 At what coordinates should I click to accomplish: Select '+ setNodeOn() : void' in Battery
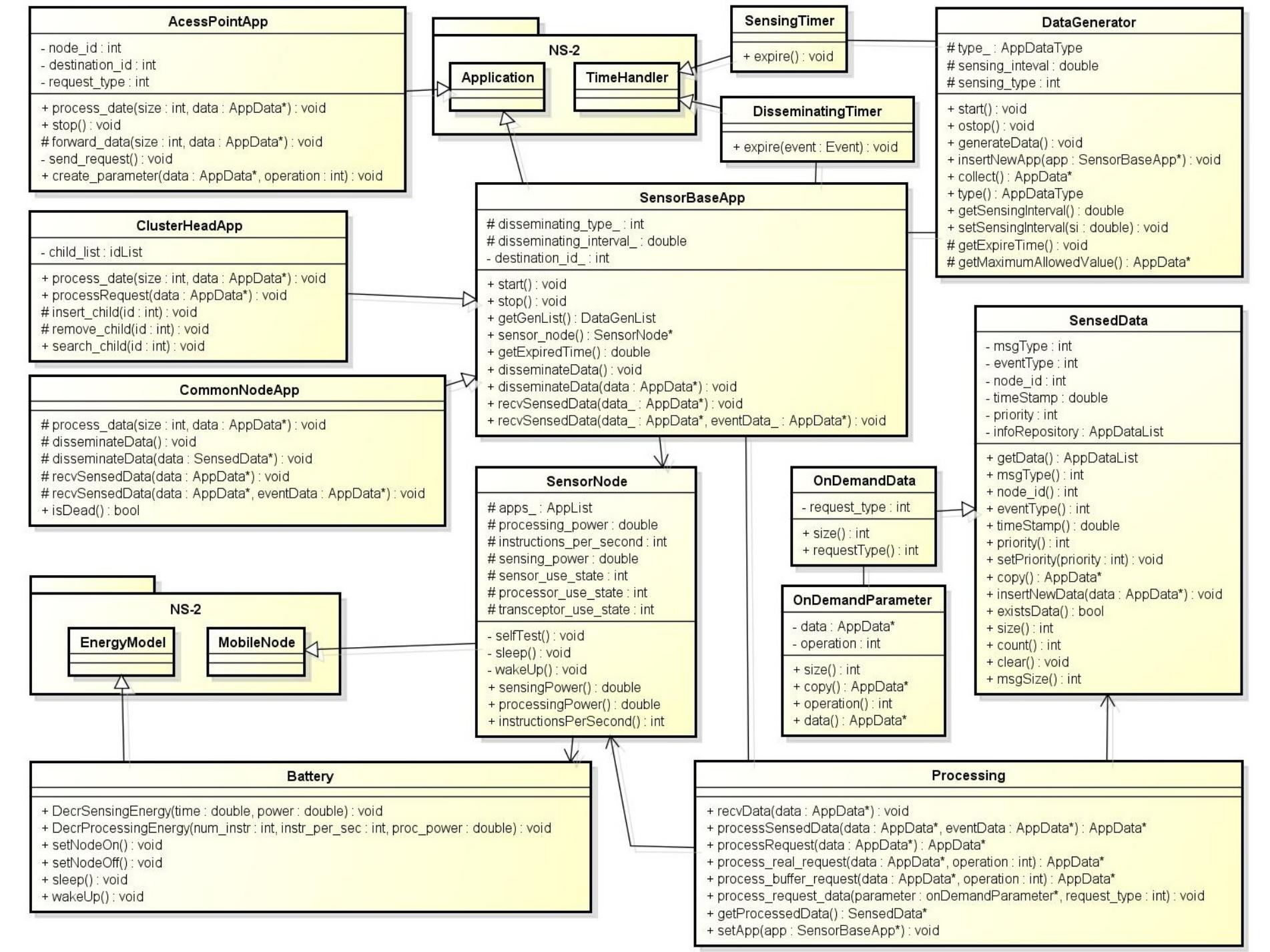click(x=101, y=845)
